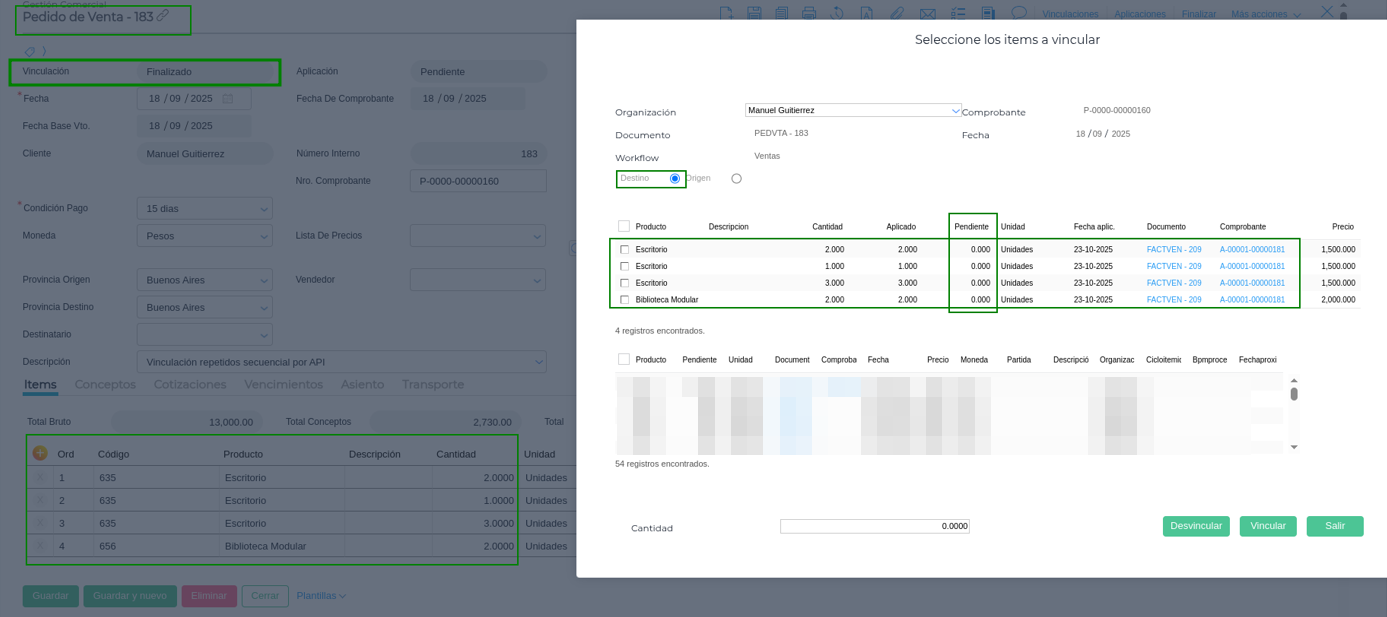Viewport: 1387px width, 617px height.
Task: Tick the select-all checkbox in upper grid header
Action: pos(624,226)
